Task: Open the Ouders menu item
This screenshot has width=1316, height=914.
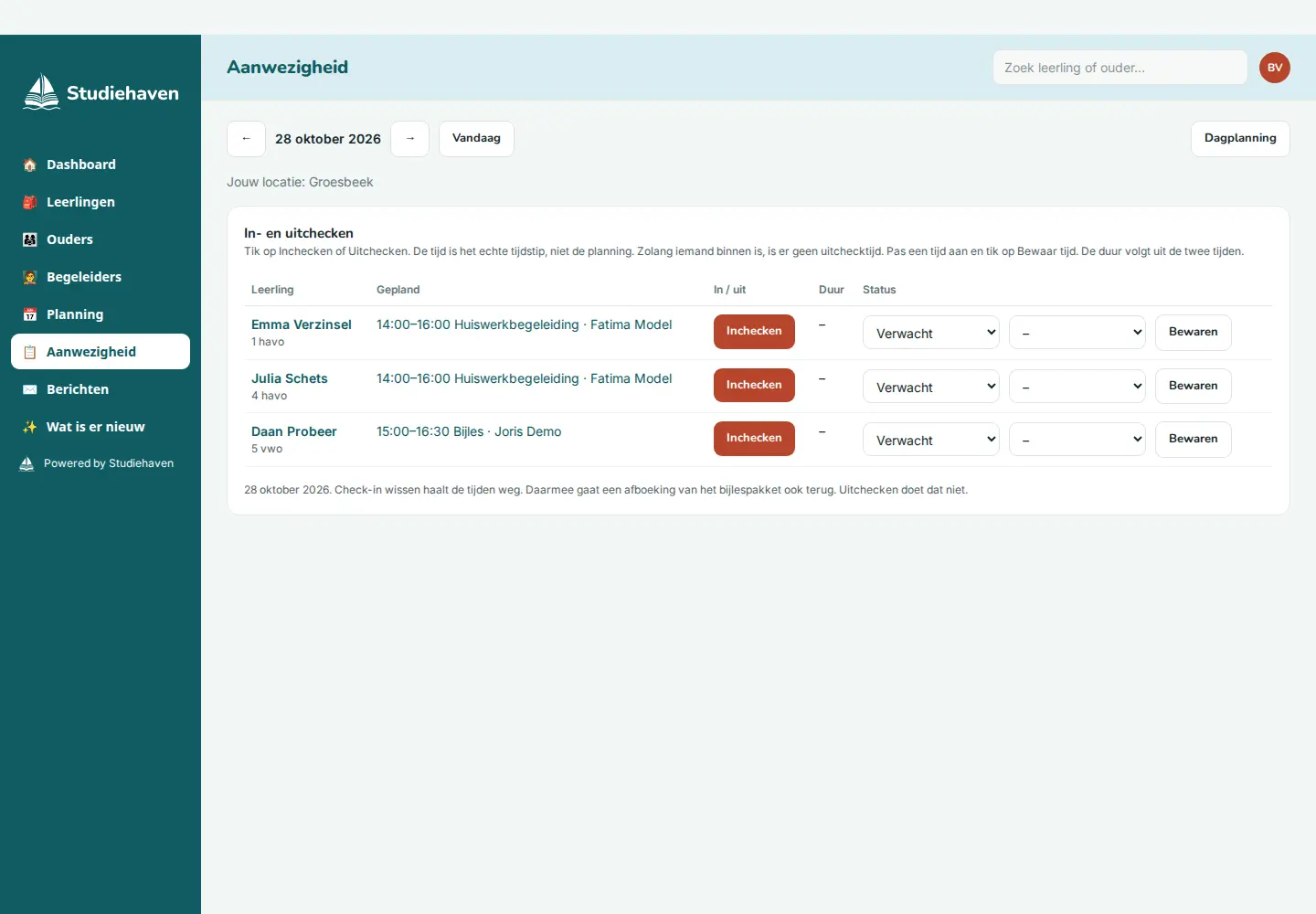Action: pos(101,239)
